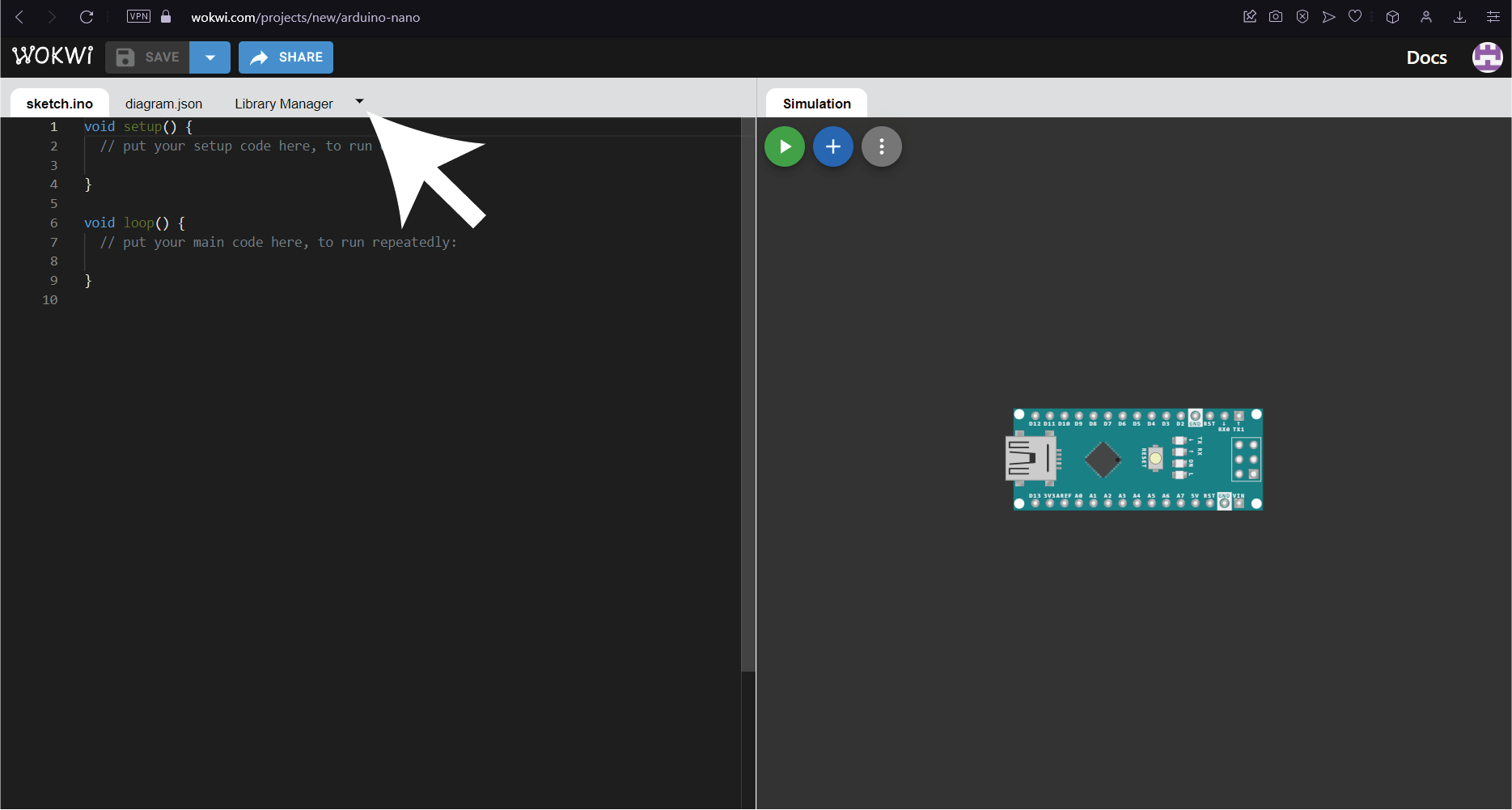Image resolution: width=1512 pixels, height=810 pixels.
Task: Click the Nano reset button
Action: pyautogui.click(x=1155, y=458)
